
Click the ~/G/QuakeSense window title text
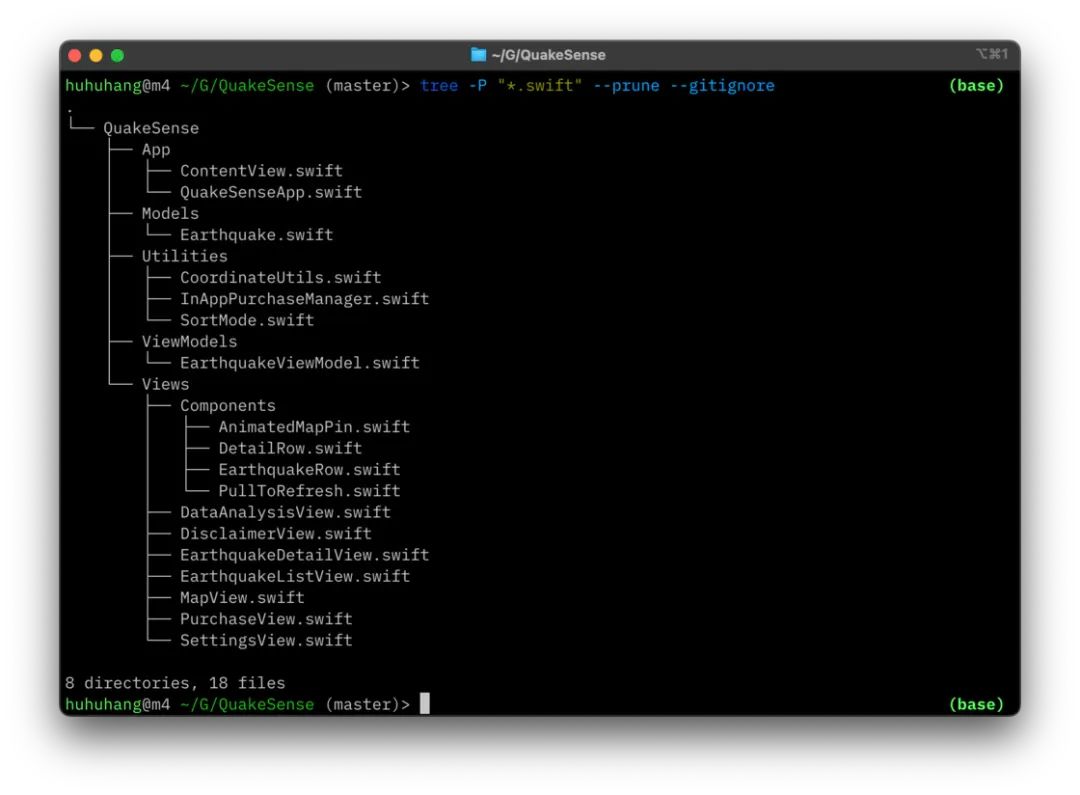pos(548,55)
